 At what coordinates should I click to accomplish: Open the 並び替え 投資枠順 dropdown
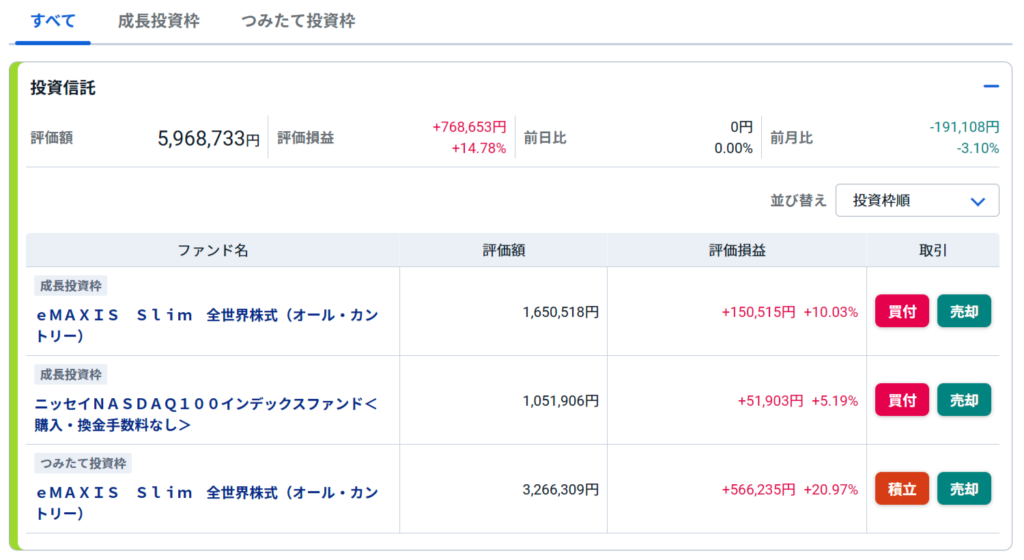click(x=917, y=200)
